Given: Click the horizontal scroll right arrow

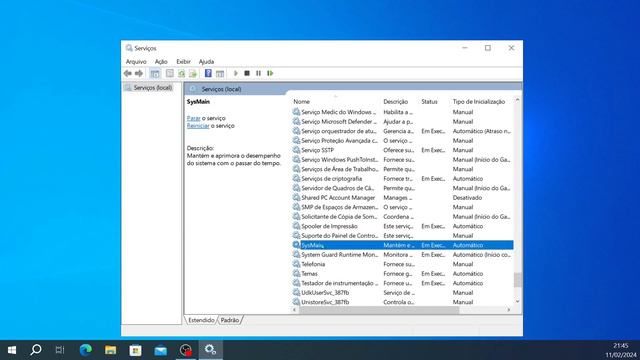Looking at the screenshot, I should [x=509, y=310].
